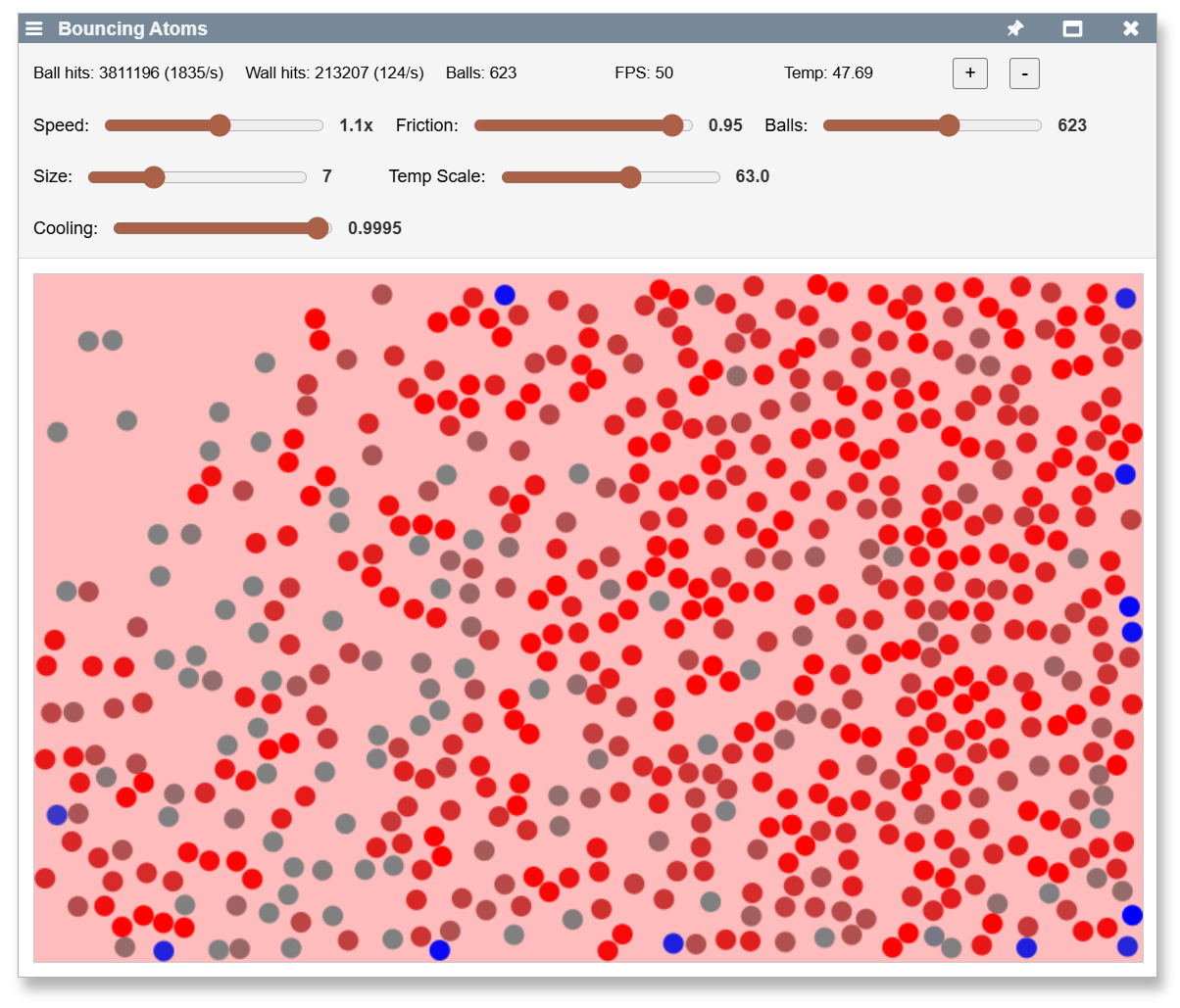Click the Ball hits counter text
Image resolution: width=1180 pixels, height=1008 pixels.
pyautogui.click(x=128, y=73)
